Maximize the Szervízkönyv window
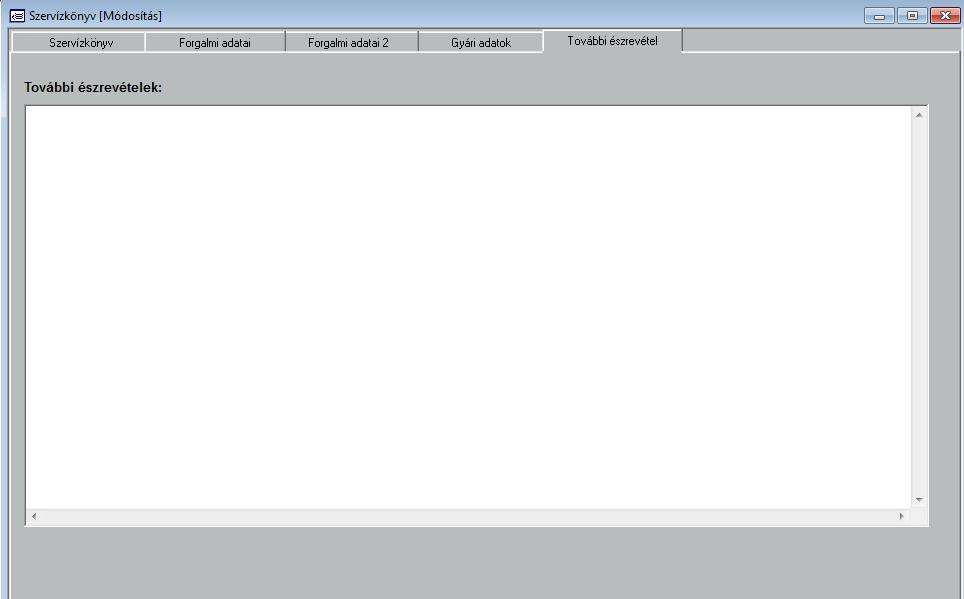Viewport: 964px width, 599px height. pos(912,15)
